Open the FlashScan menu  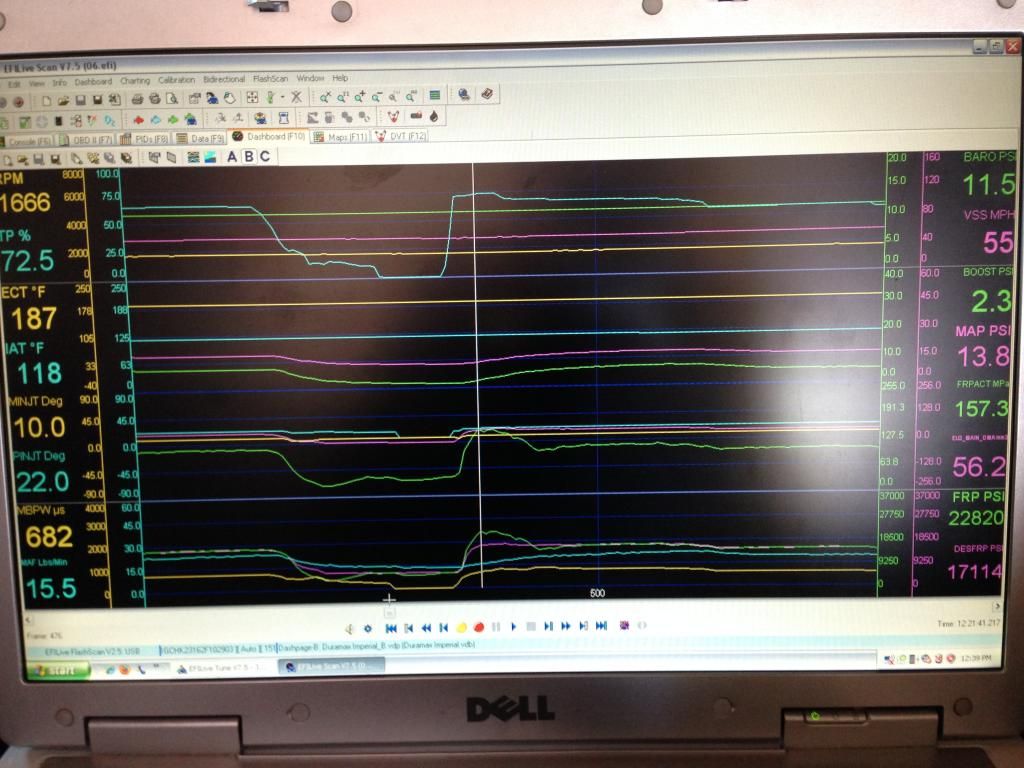tap(270, 79)
